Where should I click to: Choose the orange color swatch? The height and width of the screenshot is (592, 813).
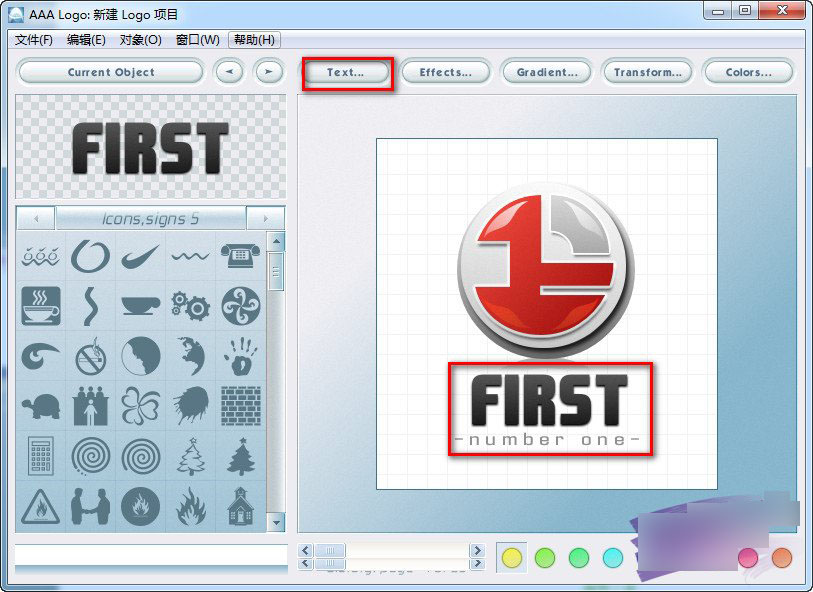(x=782, y=558)
